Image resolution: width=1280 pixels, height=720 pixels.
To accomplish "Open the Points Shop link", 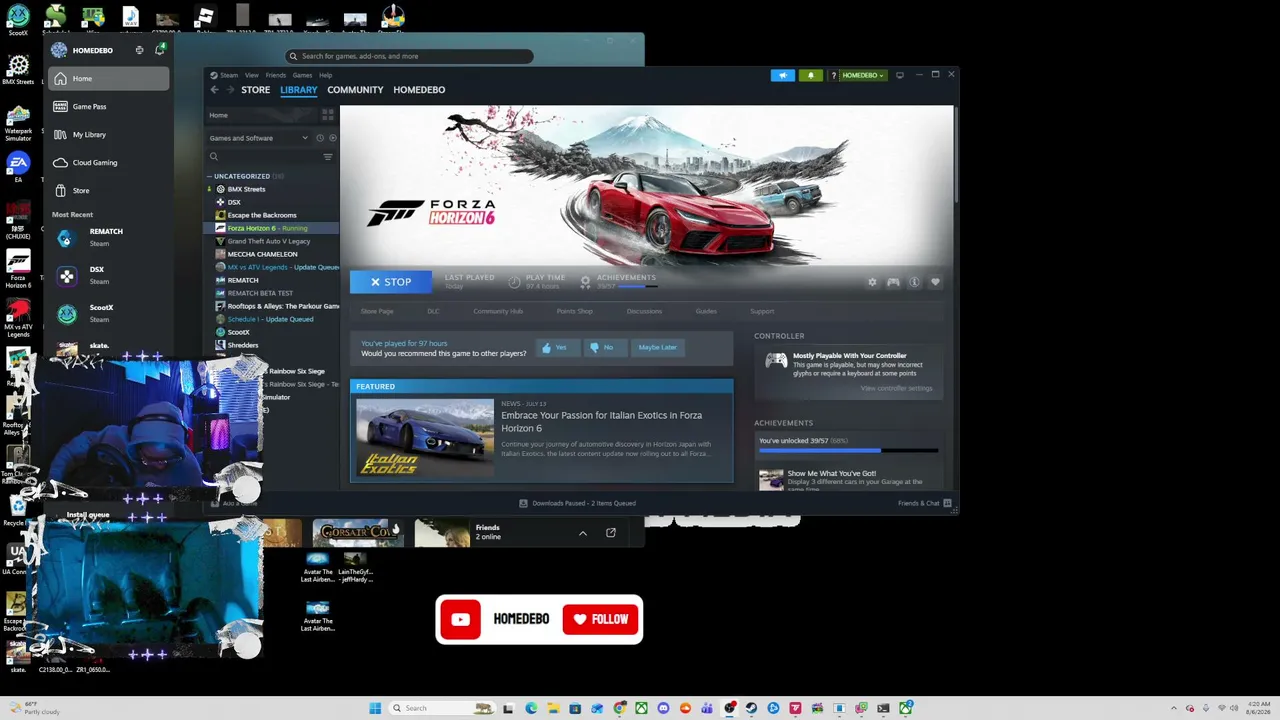I will click(575, 311).
